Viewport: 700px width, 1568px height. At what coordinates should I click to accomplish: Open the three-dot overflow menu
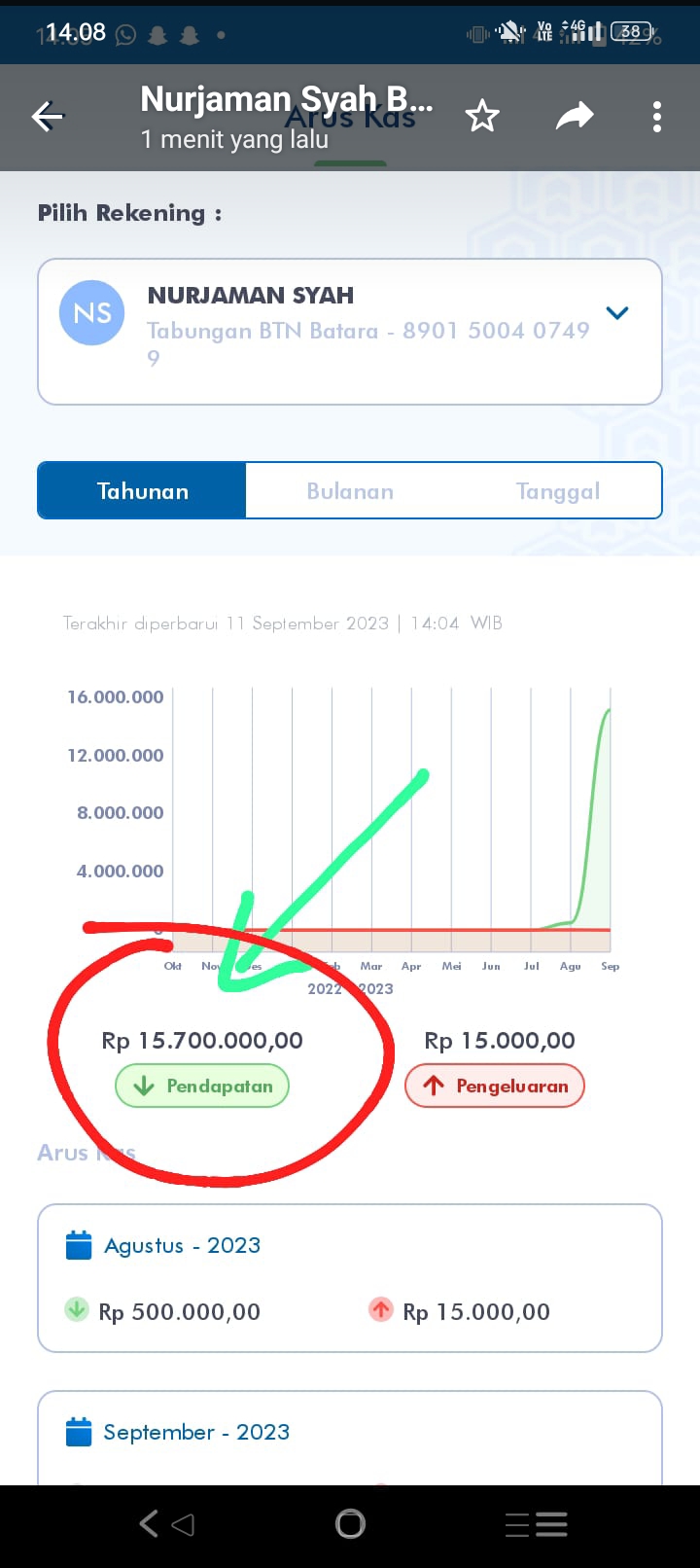[657, 118]
